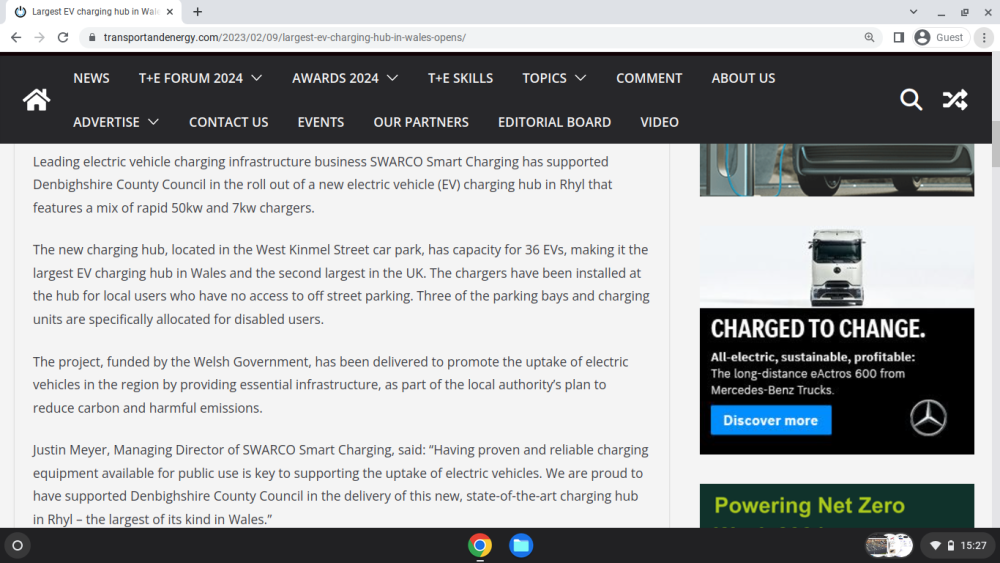Open OUR PARTNERS page
This screenshot has height=563, width=1000.
tap(421, 122)
